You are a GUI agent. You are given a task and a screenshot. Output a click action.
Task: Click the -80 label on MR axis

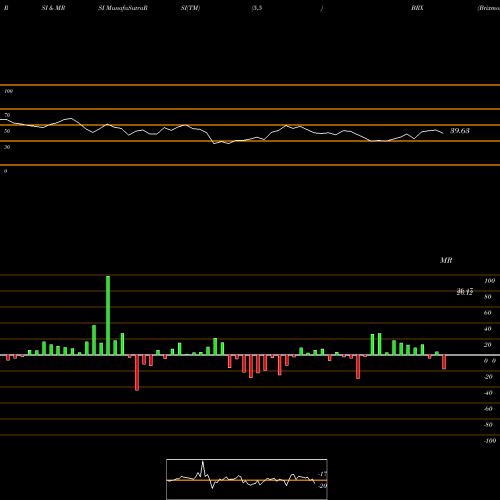(x=488, y=425)
